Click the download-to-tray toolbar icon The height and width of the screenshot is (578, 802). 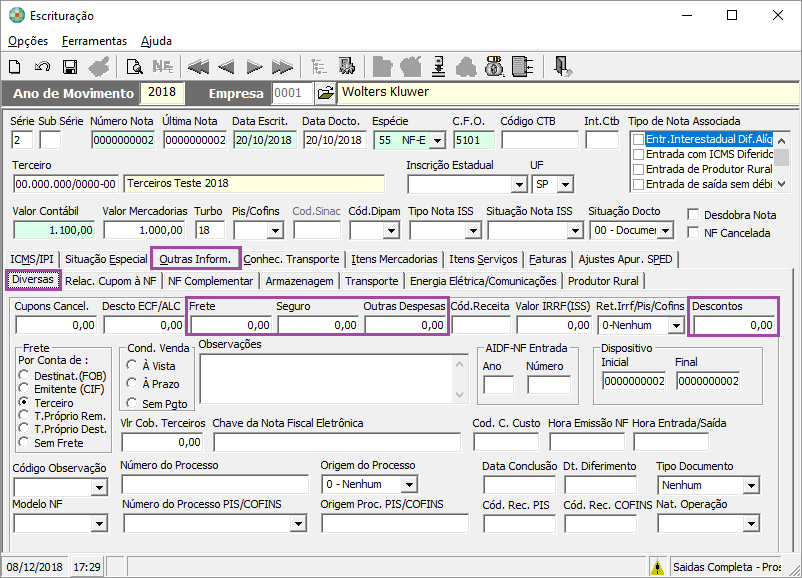pos(438,67)
